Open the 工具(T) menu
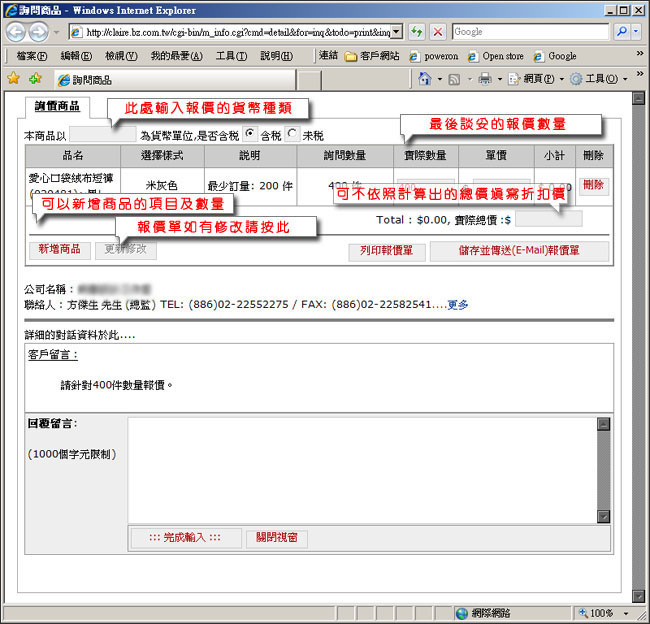650x624 pixels. tap(231, 56)
